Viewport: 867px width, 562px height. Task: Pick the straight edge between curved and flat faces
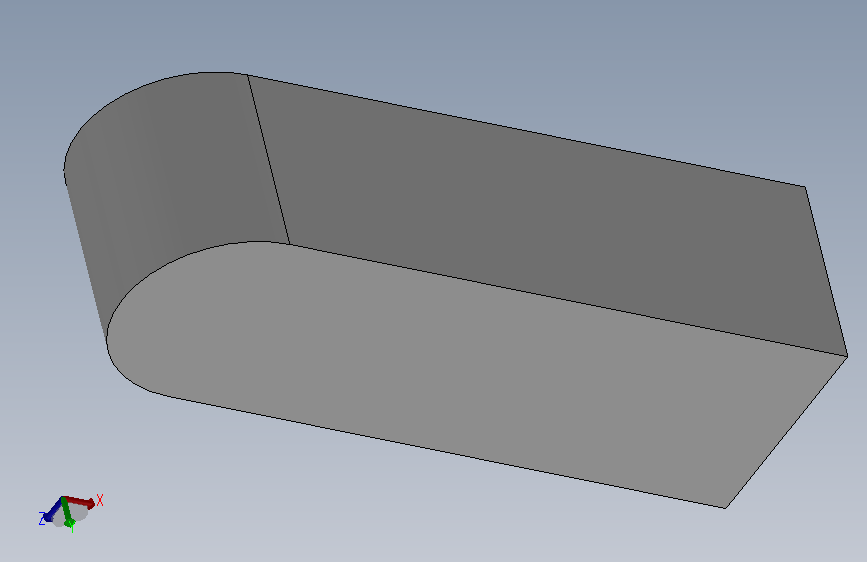click(269, 159)
